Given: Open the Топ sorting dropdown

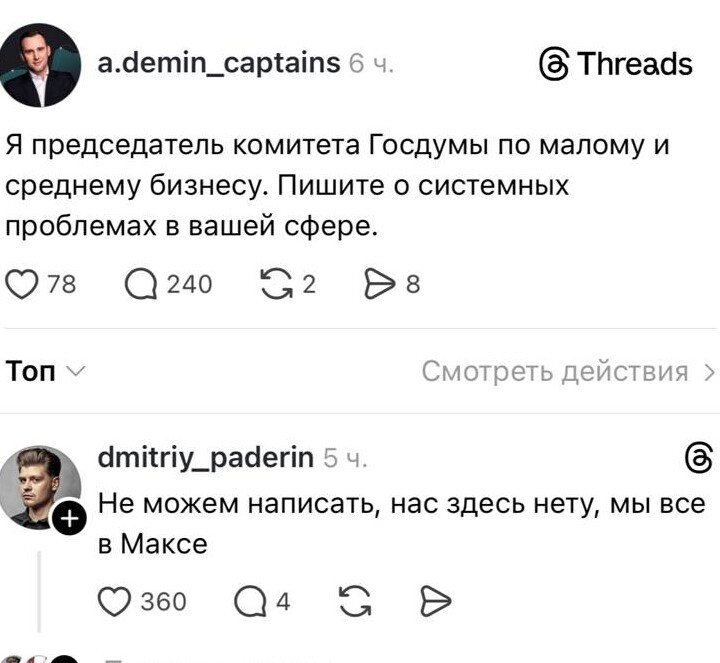Looking at the screenshot, I should 45,372.
